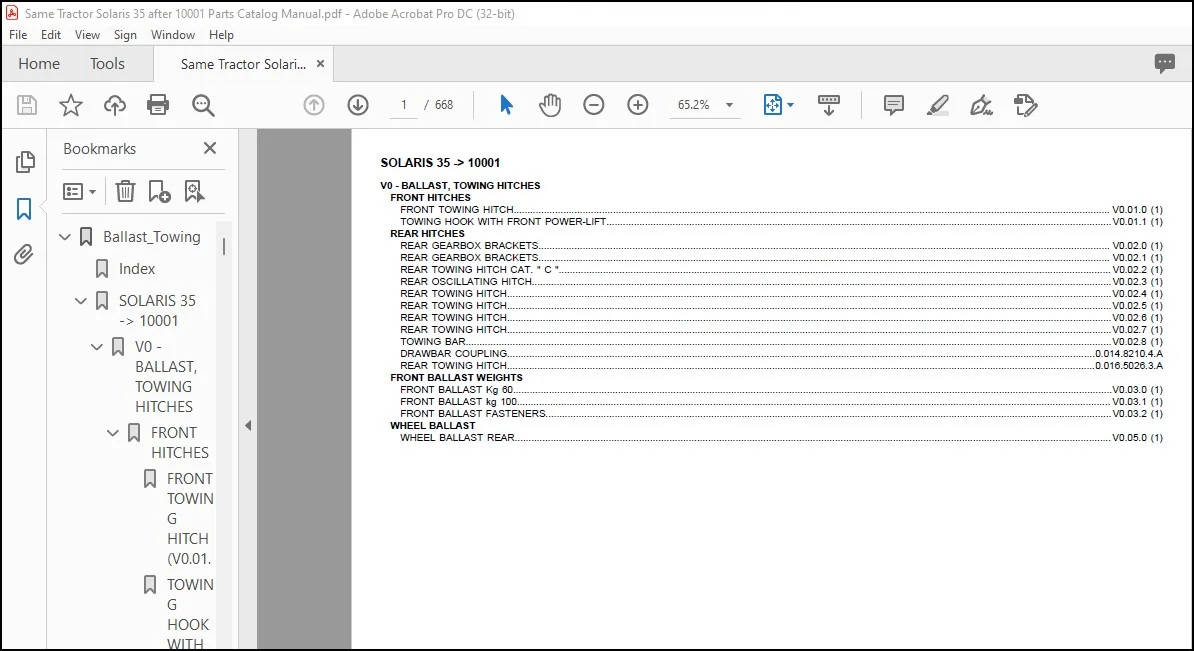Select the TOWING HOOK WITH bookmark

tap(188, 614)
